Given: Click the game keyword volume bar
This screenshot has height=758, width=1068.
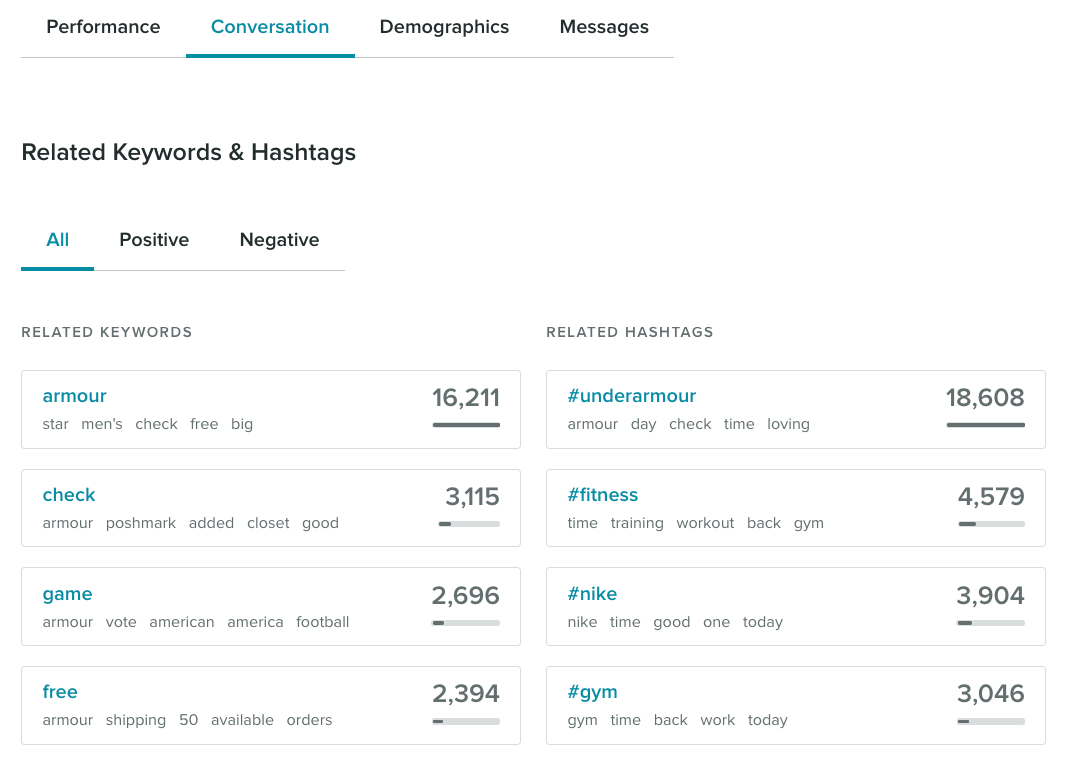Looking at the screenshot, I should [466, 622].
